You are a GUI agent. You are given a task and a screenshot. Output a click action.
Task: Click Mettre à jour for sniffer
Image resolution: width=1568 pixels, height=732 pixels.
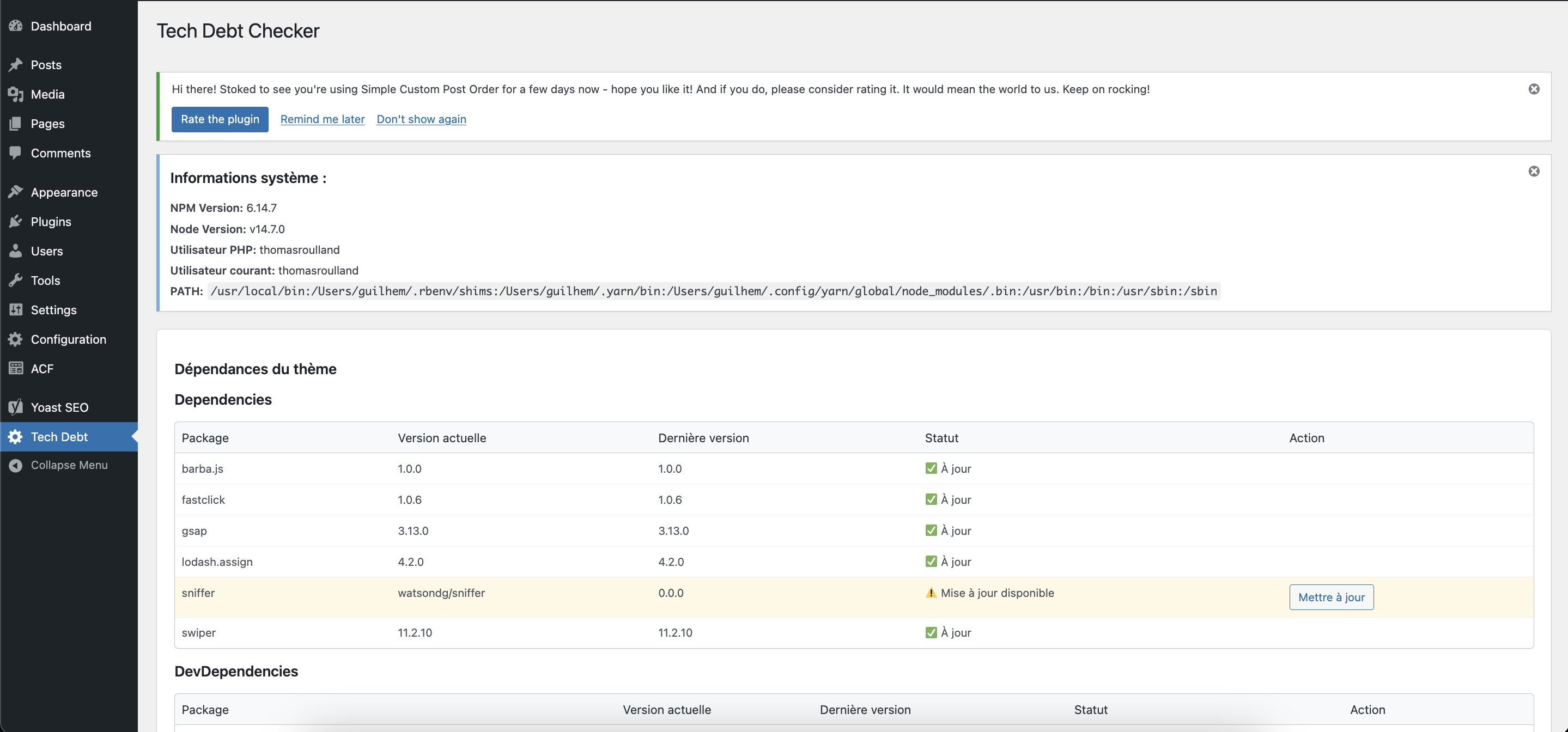(x=1331, y=597)
